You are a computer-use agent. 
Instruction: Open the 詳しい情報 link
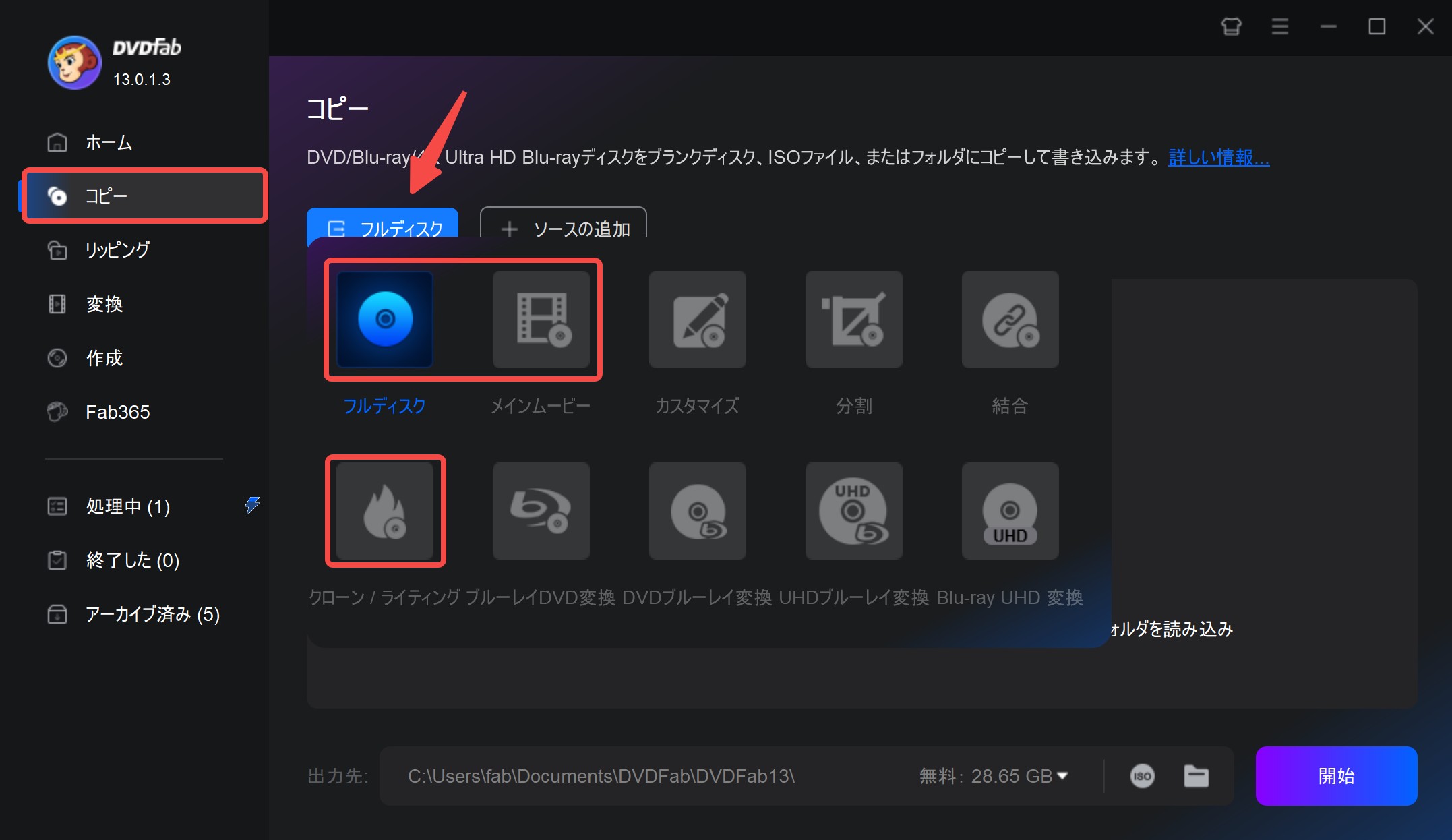click(x=1219, y=157)
